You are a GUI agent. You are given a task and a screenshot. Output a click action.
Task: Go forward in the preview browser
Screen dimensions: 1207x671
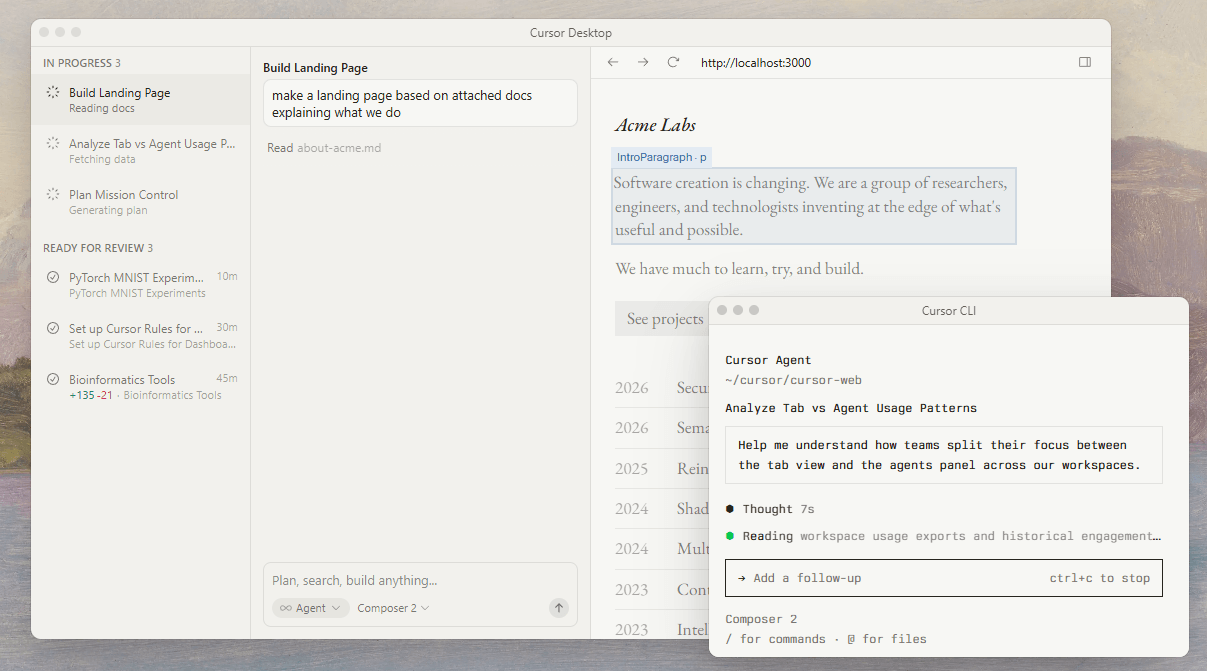point(643,62)
